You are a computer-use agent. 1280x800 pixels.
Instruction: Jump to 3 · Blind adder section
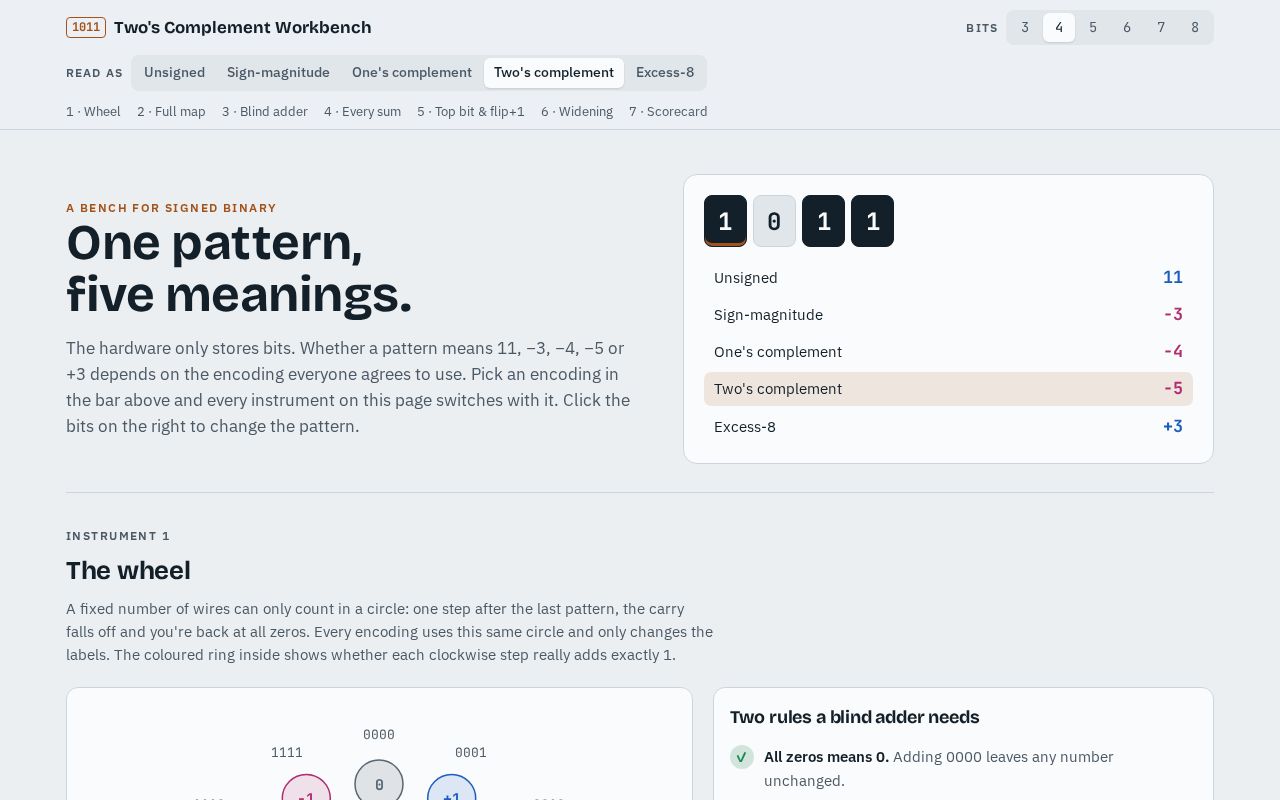point(265,112)
